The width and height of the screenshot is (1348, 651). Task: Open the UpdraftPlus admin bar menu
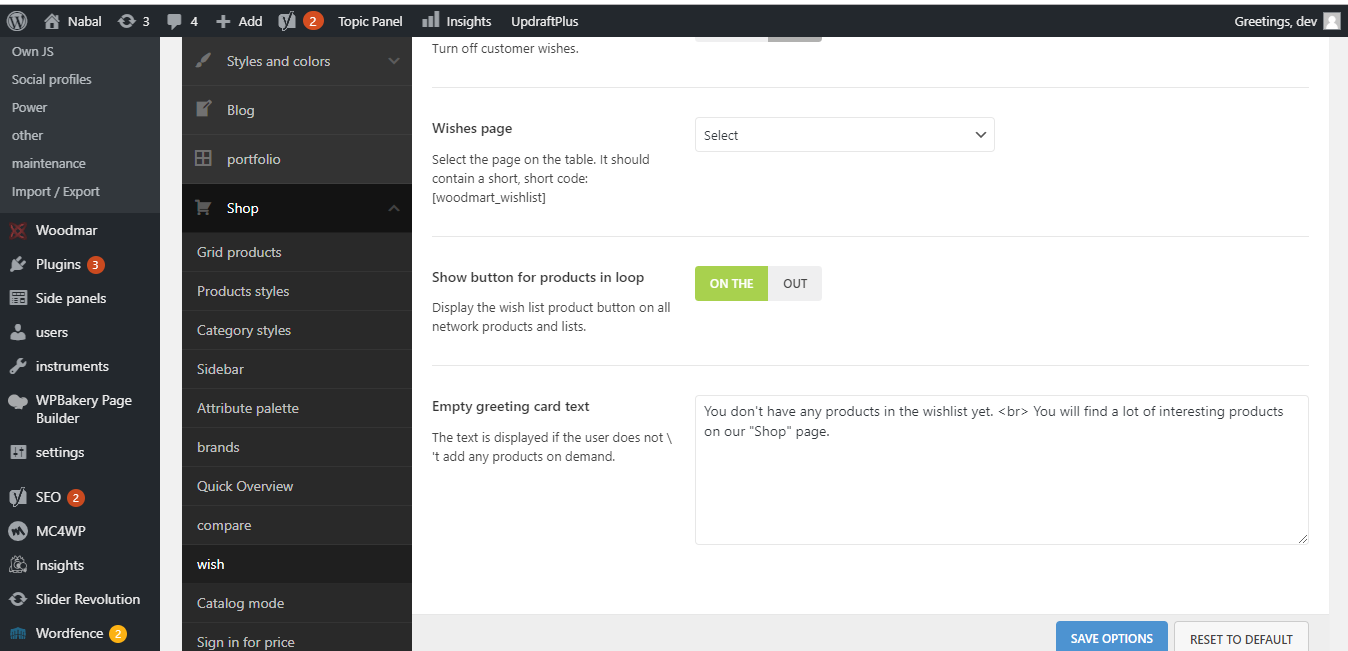point(544,21)
